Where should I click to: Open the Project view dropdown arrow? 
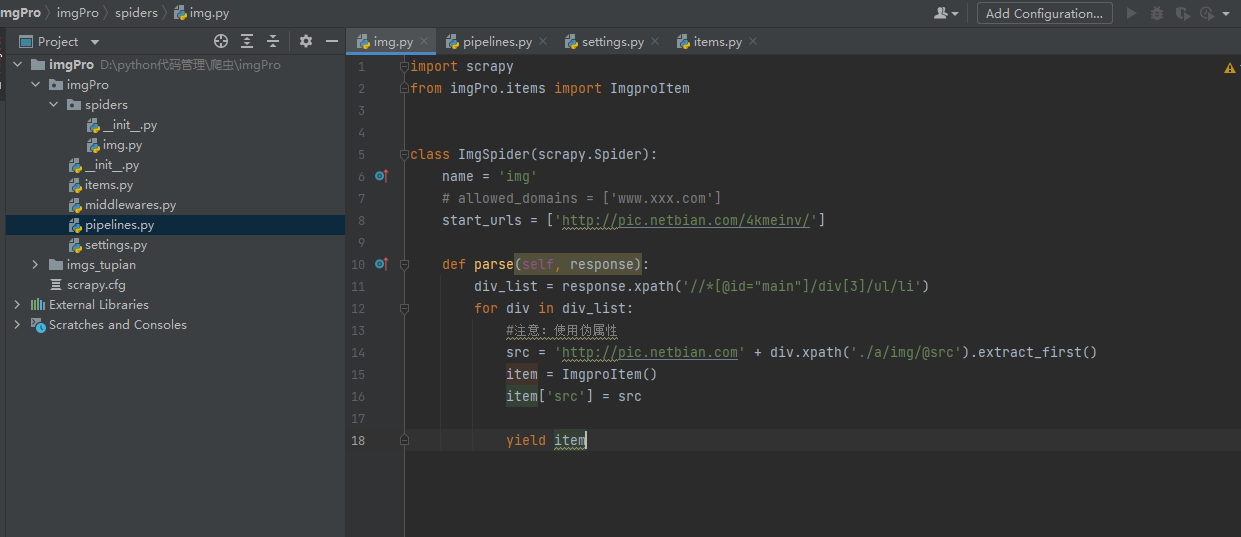95,42
